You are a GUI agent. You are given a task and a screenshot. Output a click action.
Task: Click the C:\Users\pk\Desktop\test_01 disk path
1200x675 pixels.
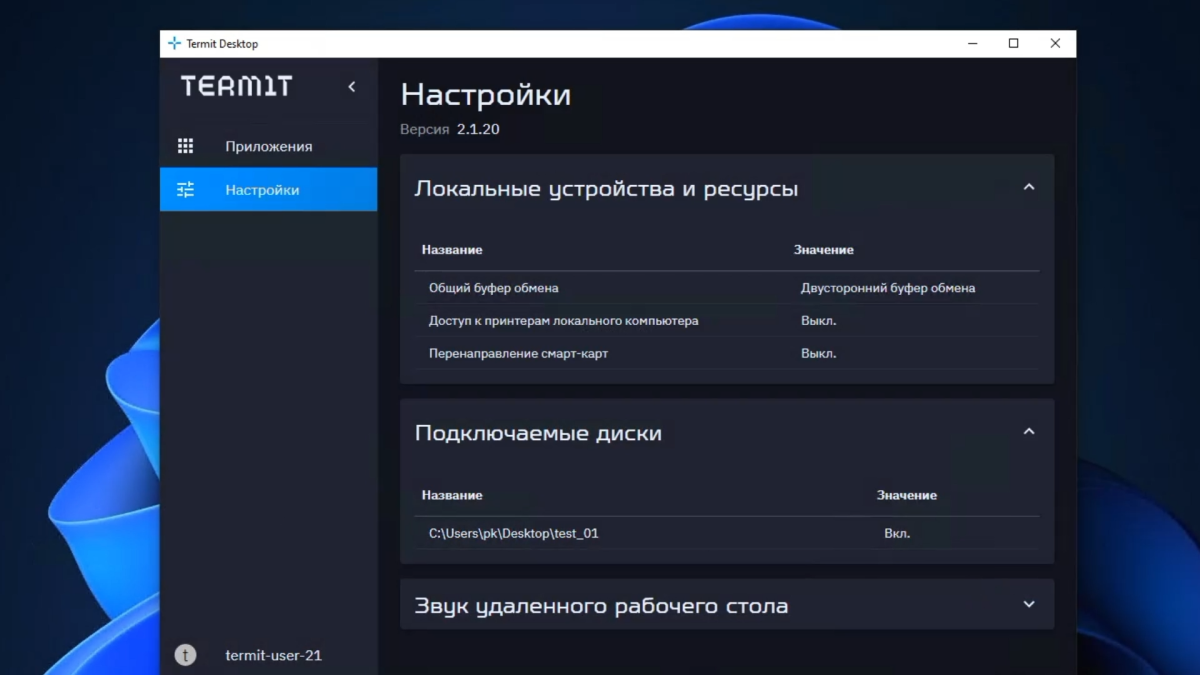click(x=514, y=533)
